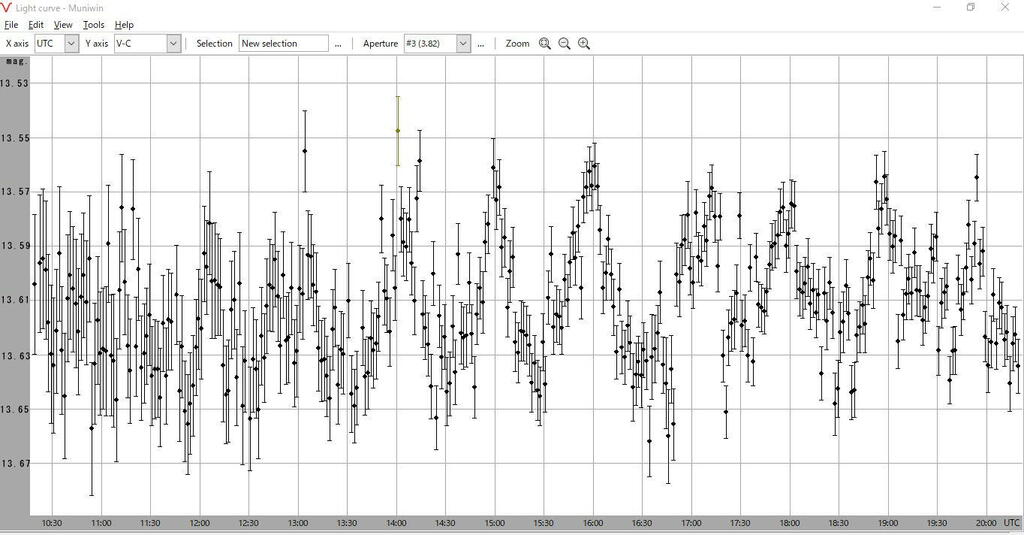1024x535 pixels.
Task: Click the 'mag.' axis unit label
Action: 16,61
